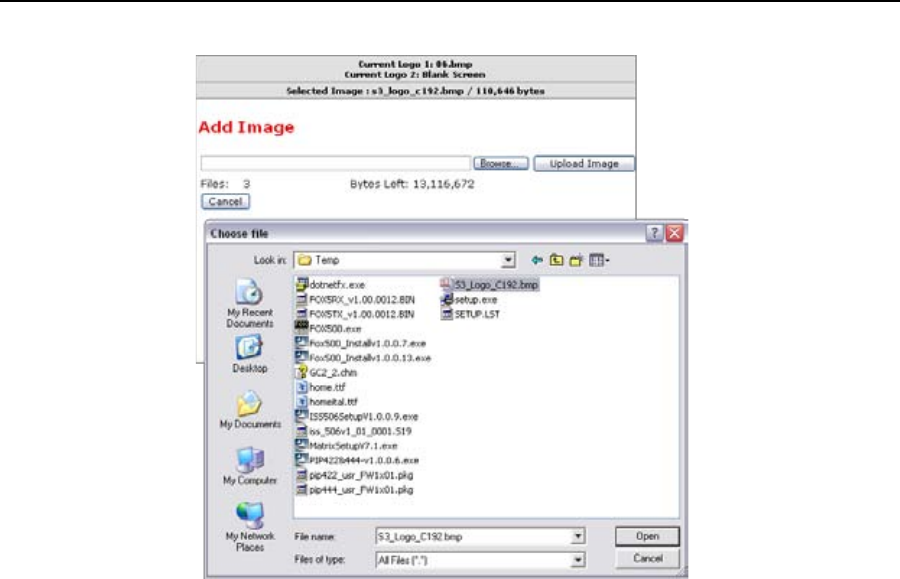Close the Choose file dialog
The image size is (900, 579).
click(674, 233)
